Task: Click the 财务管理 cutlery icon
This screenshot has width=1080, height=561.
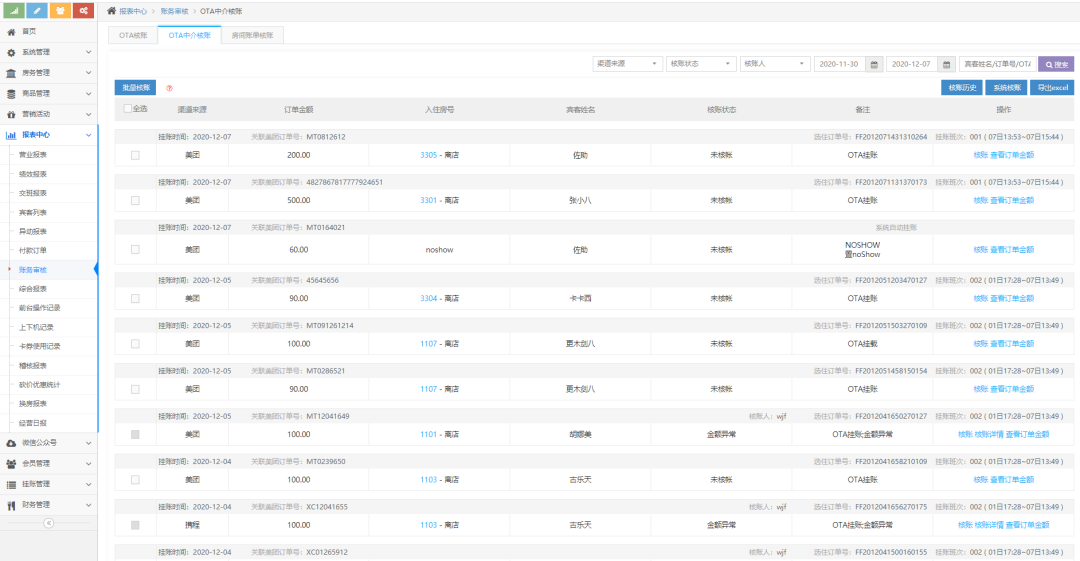Action: click(x=11, y=505)
